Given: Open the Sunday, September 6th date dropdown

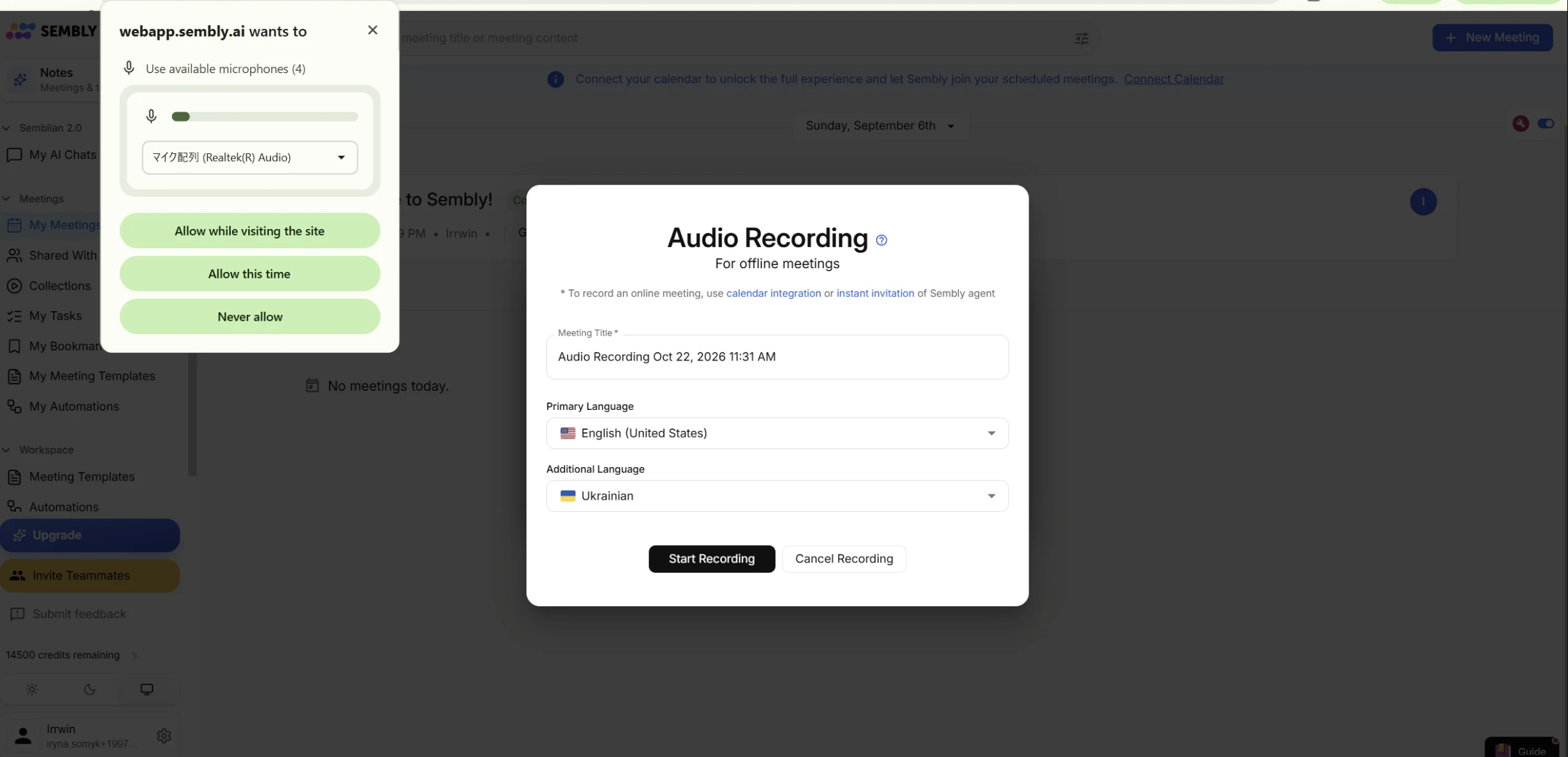Looking at the screenshot, I should (x=880, y=126).
